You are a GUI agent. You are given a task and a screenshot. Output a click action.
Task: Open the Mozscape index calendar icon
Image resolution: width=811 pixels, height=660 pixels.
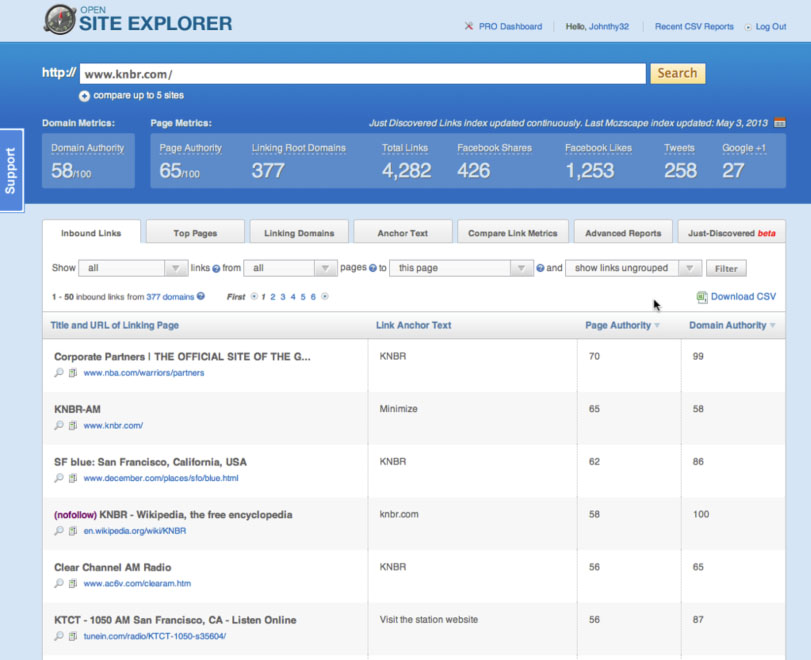(779, 123)
